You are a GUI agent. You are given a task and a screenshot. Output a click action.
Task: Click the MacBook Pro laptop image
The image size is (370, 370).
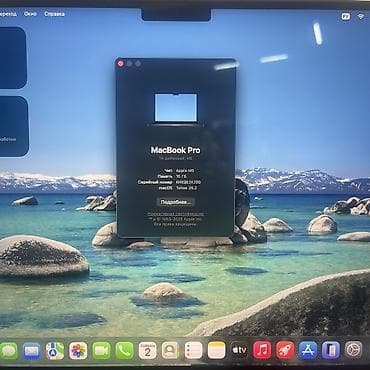tap(176, 109)
